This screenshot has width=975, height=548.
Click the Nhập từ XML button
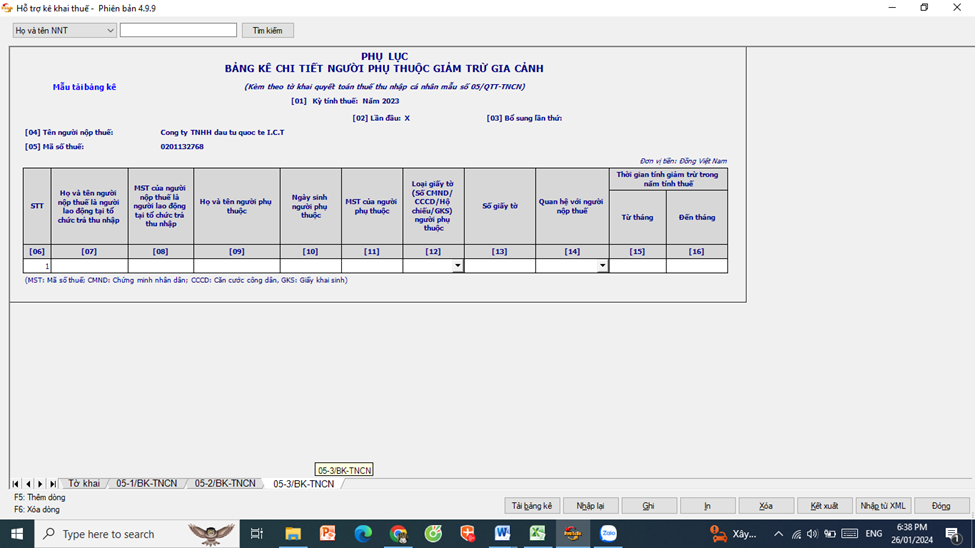[x=883, y=506]
